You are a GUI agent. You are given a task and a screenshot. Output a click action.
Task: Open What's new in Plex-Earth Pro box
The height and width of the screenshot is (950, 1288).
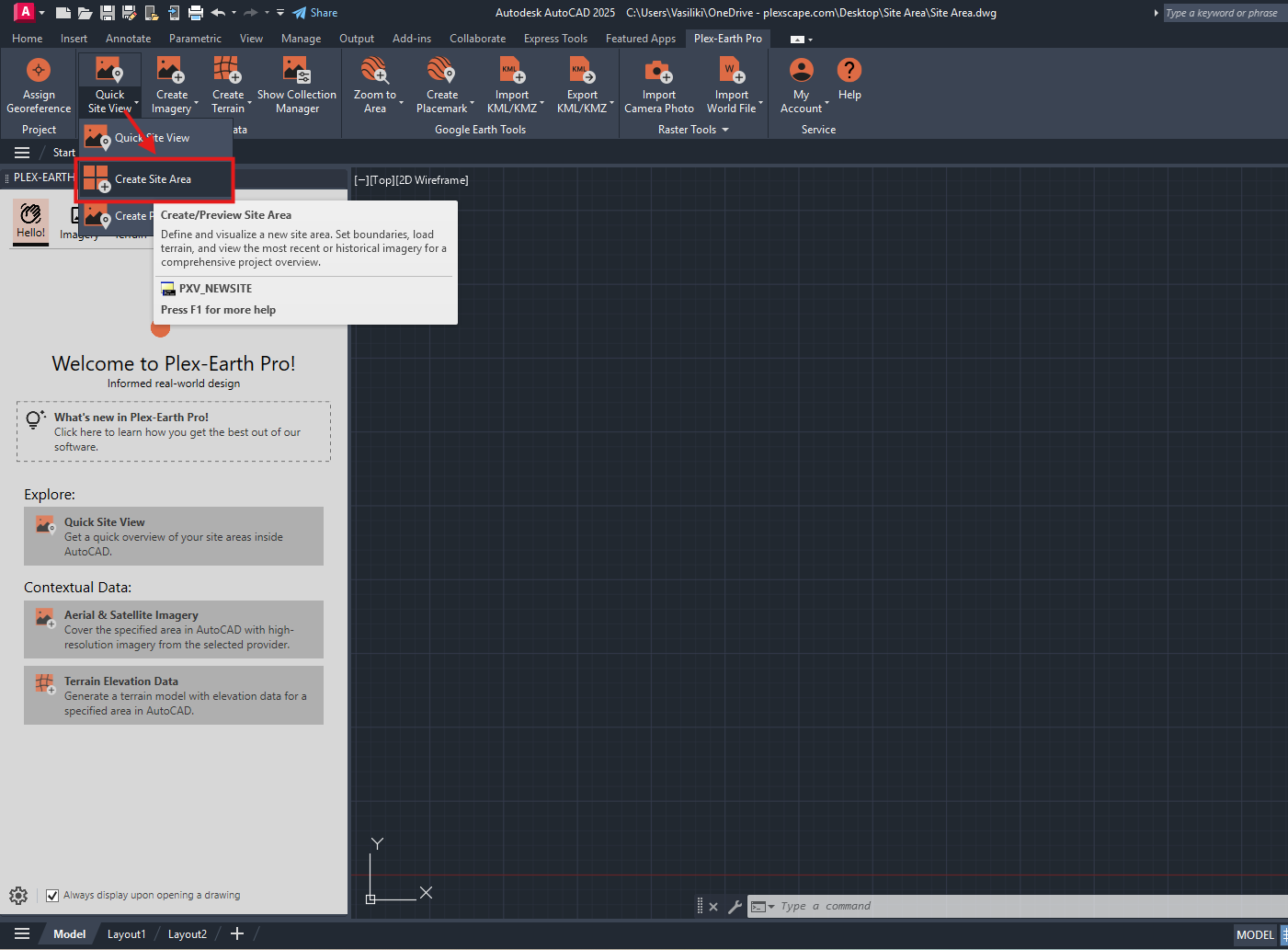(x=174, y=431)
